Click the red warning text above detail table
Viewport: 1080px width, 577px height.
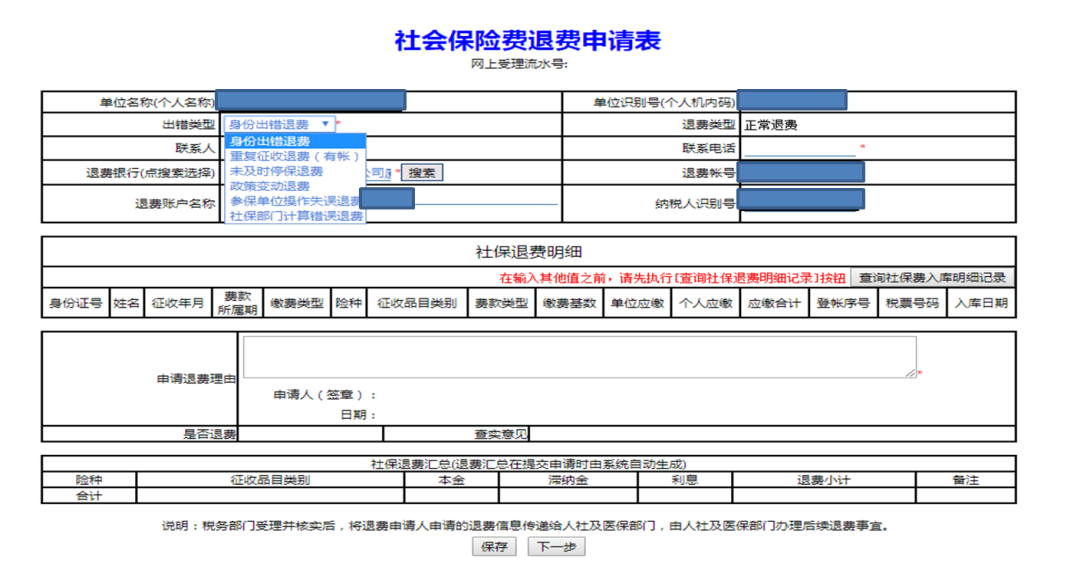[672, 278]
